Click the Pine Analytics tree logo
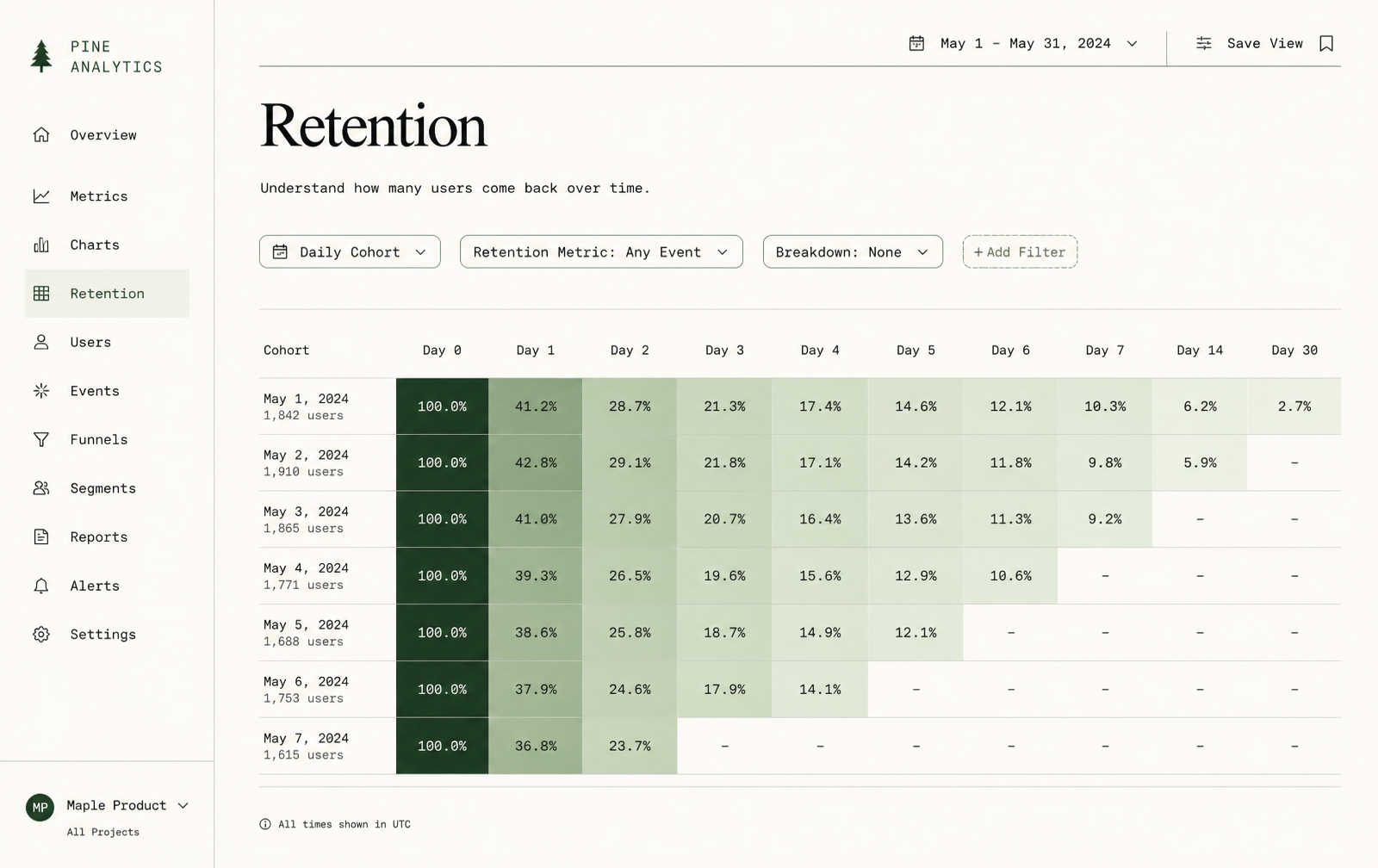 tap(41, 56)
